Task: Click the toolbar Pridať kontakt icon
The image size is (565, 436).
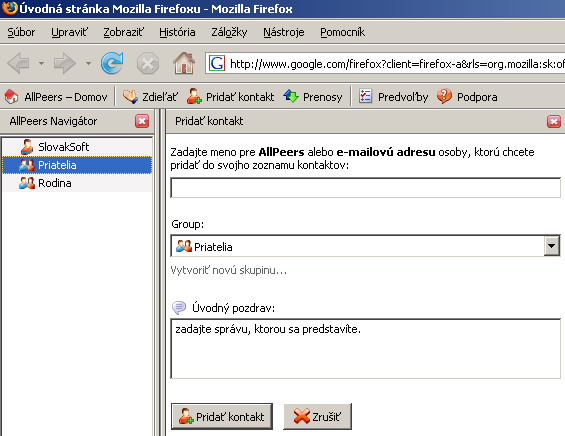Action: click(194, 97)
